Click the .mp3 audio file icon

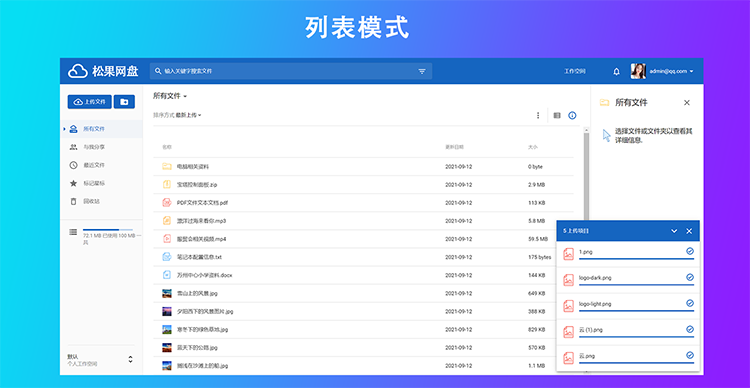tap(166, 221)
